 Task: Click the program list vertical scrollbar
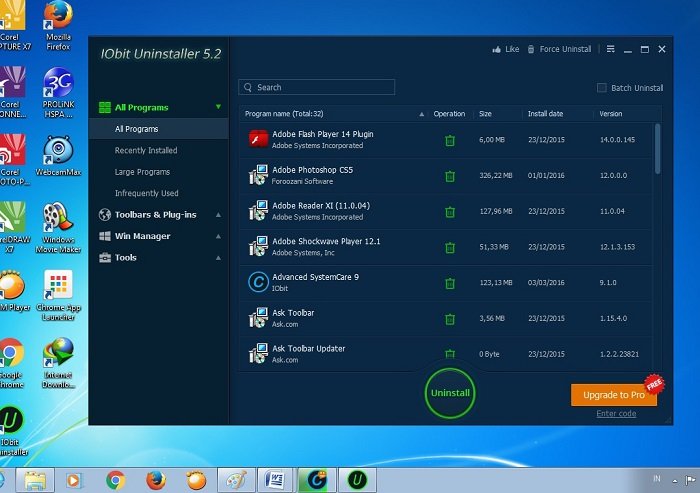(x=657, y=147)
